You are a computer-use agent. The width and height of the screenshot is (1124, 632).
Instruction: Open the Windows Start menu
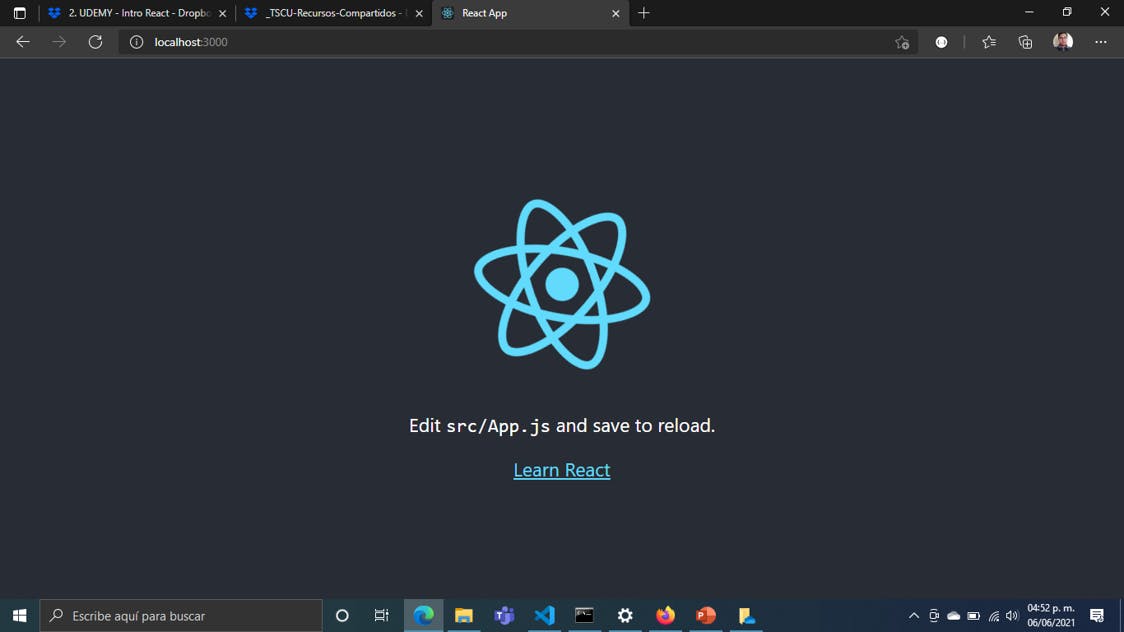pos(19,616)
